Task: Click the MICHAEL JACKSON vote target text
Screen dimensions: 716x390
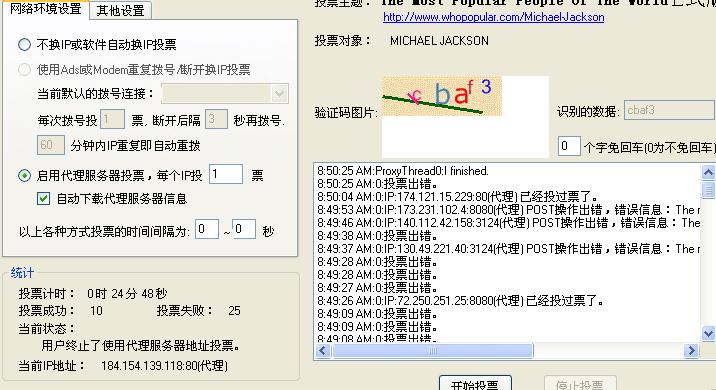Action: click(439, 41)
